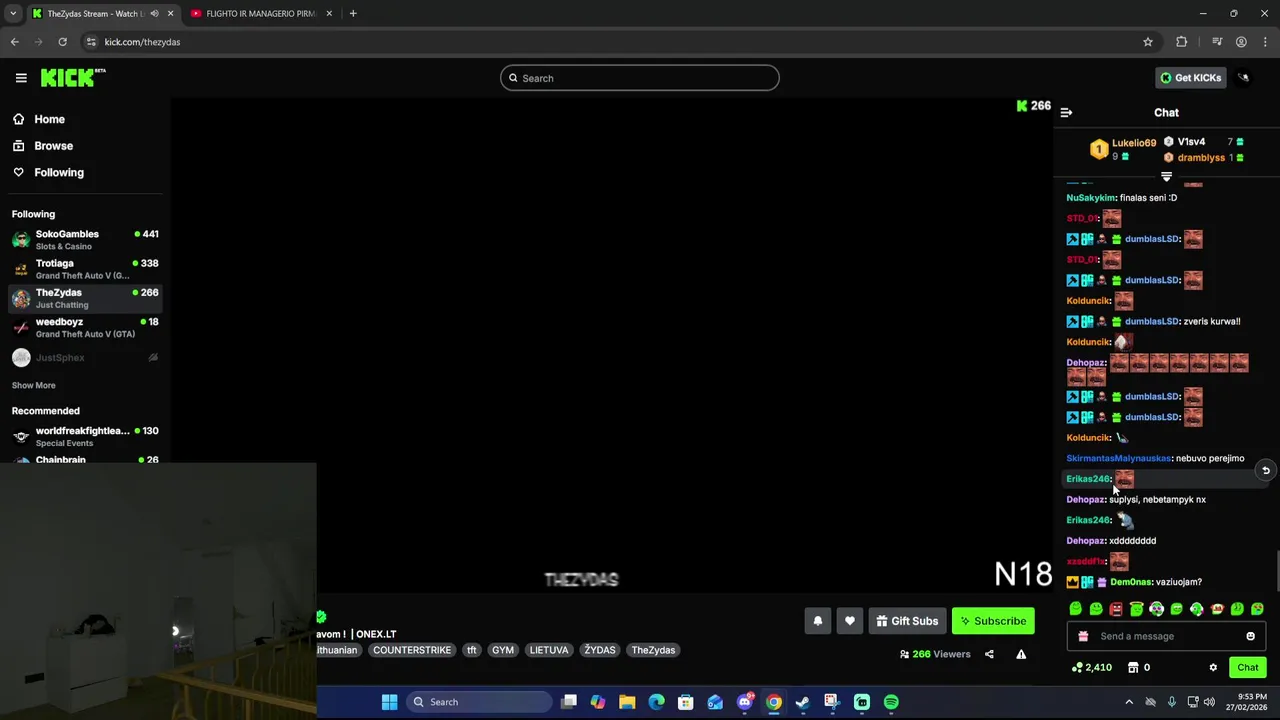The image size is (1280, 720).
Task: Click the address bar URL
Action: [142, 42]
